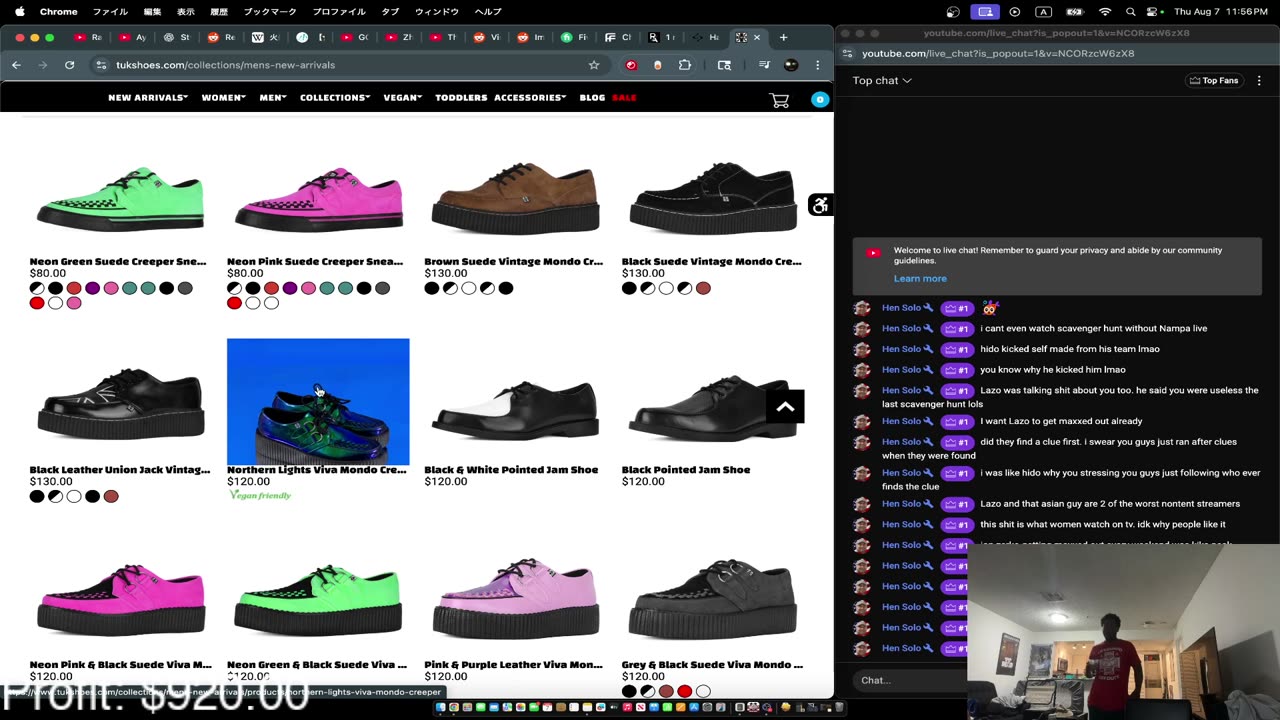Screen dimensions: 1280x720
Task: Open the ウィンドウ menu in the menu bar
Action: click(437, 12)
